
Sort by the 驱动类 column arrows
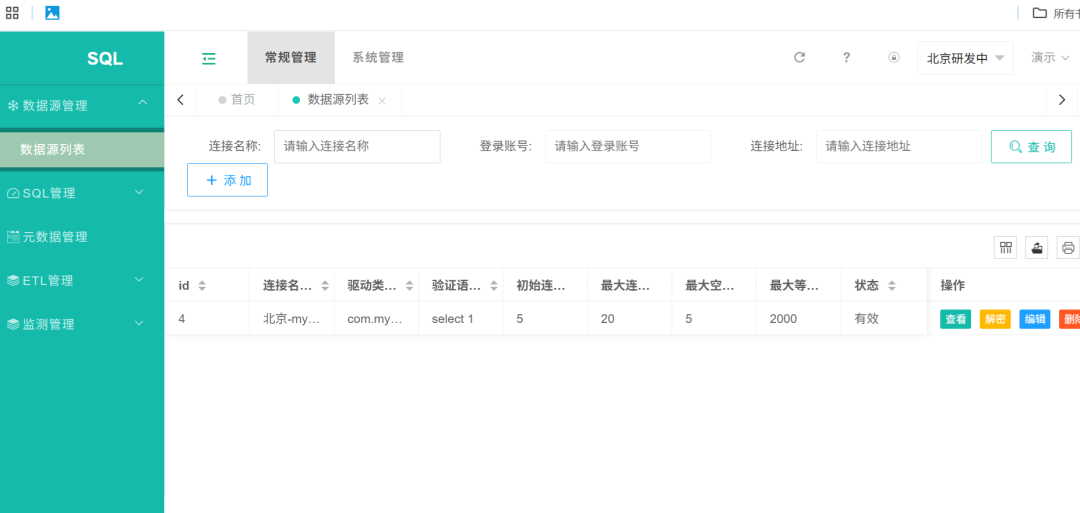click(409, 285)
